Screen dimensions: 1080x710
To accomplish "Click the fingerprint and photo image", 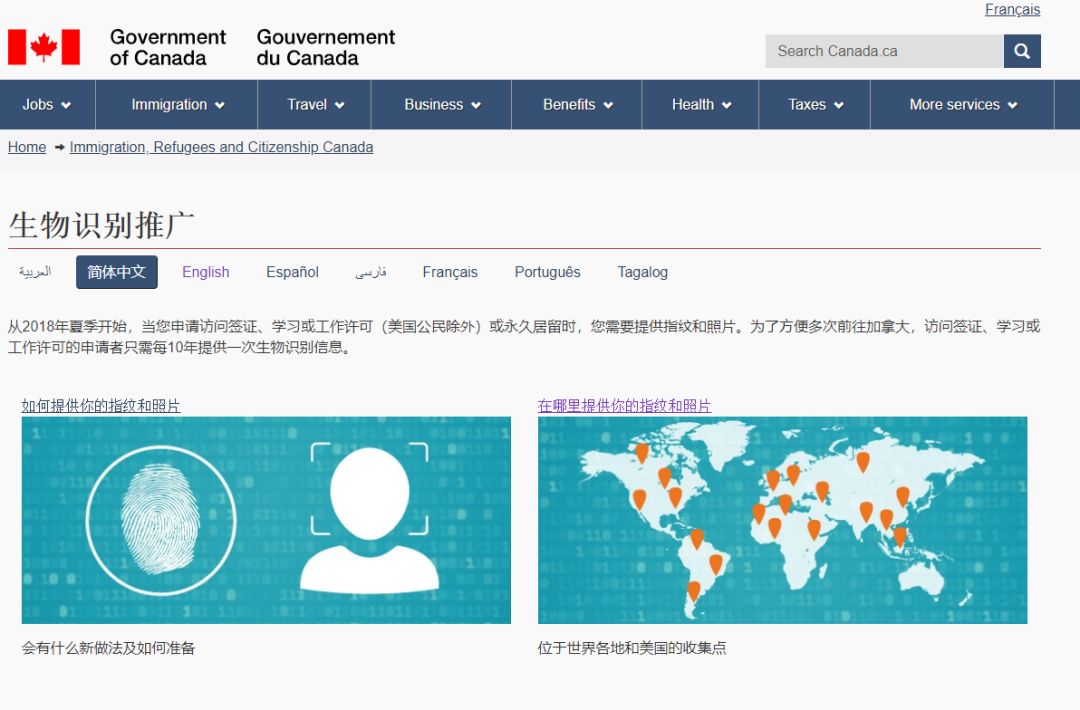I will (266, 520).
